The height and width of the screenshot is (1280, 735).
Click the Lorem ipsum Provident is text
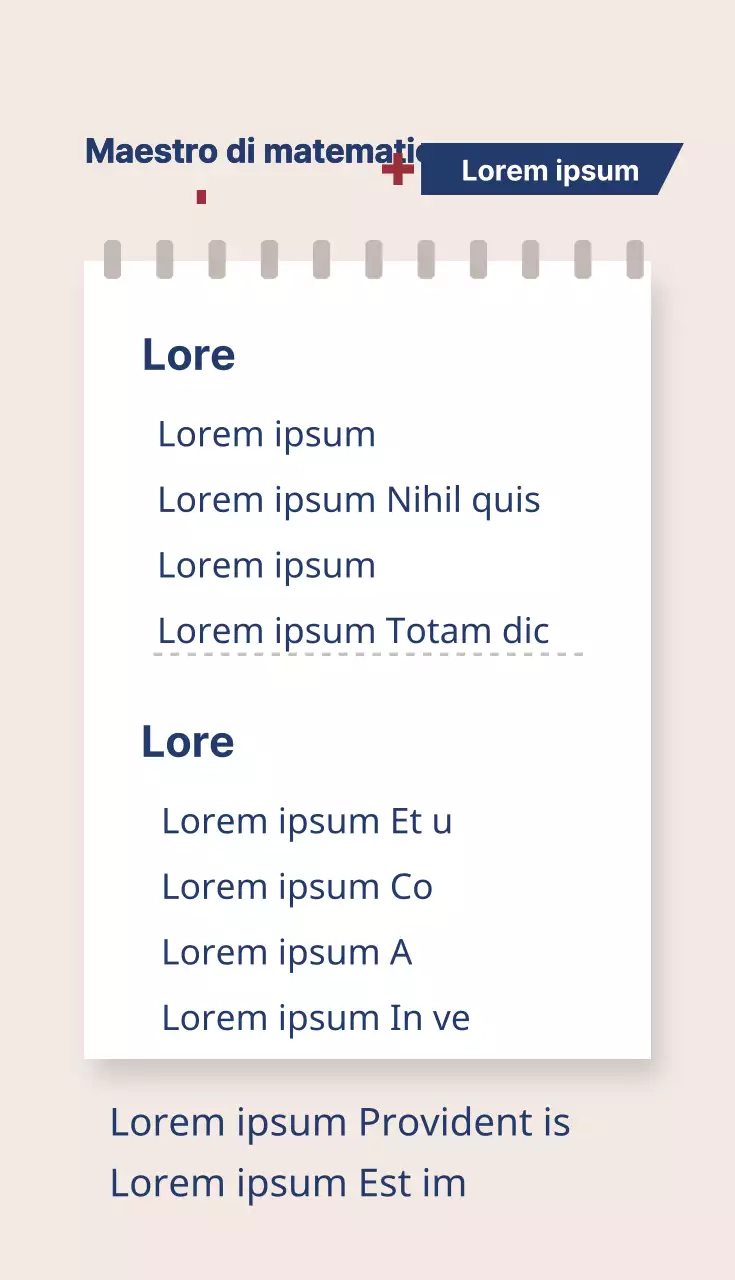pyautogui.click(x=340, y=1122)
